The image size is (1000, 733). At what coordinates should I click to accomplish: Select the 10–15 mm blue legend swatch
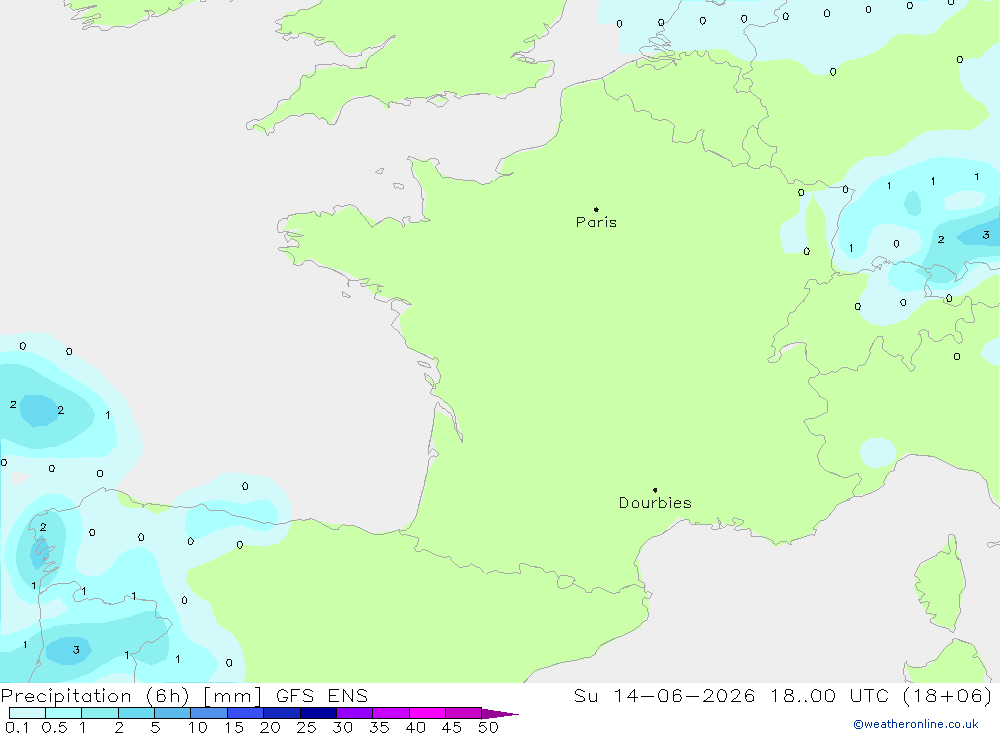(209, 713)
